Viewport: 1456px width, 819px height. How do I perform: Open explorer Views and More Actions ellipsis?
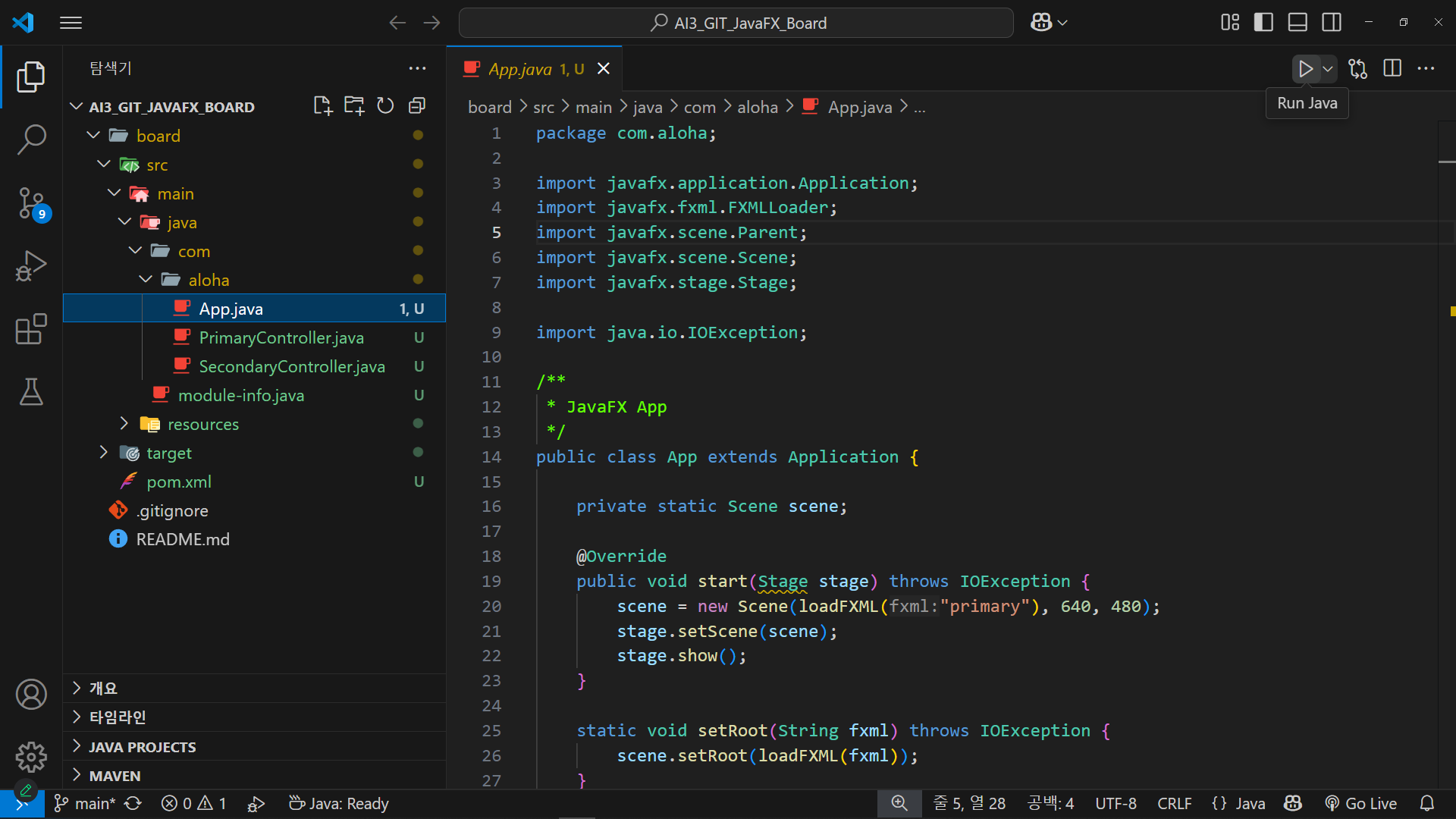(x=417, y=68)
